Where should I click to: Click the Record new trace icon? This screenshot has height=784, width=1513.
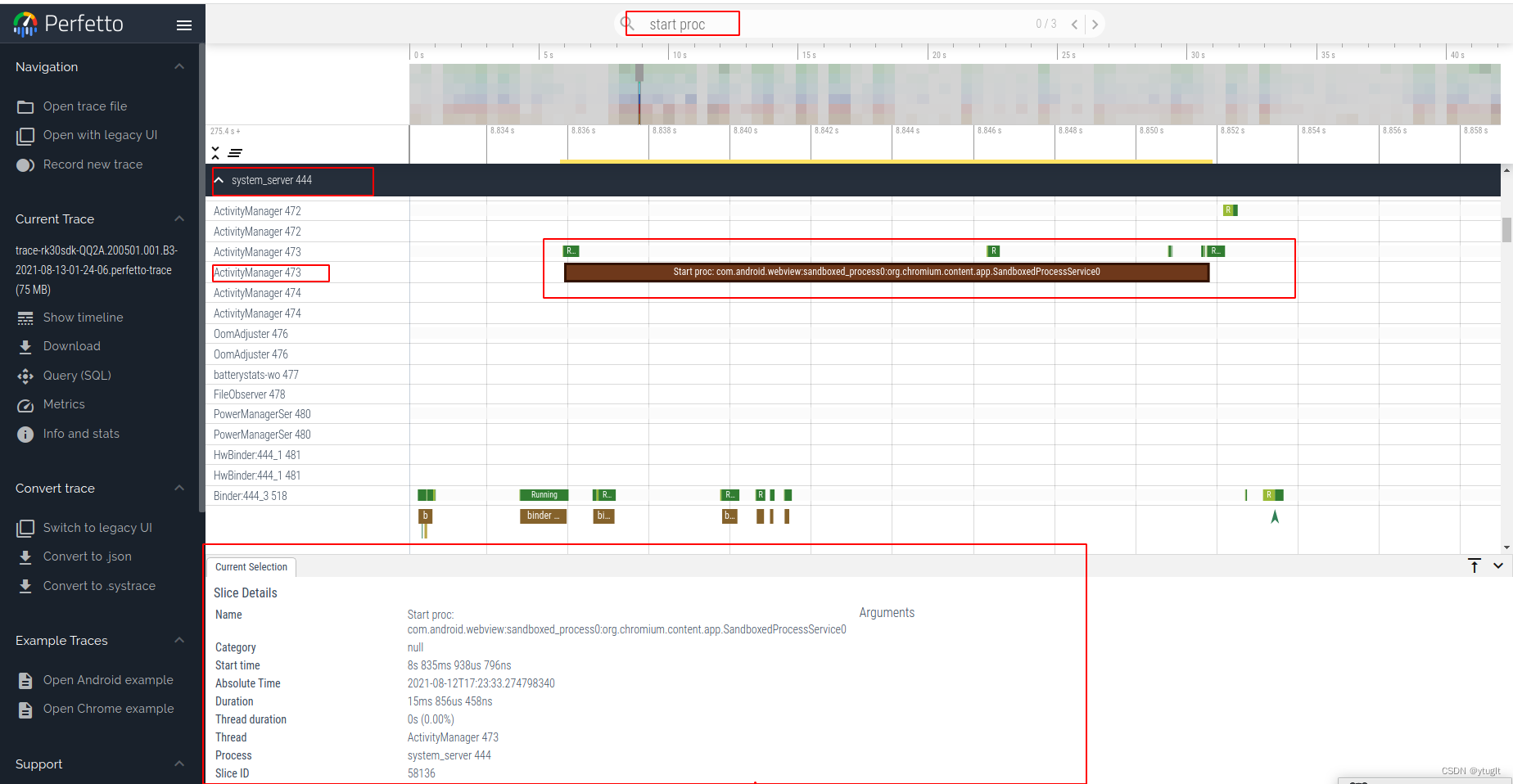click(x=25, y=165)
